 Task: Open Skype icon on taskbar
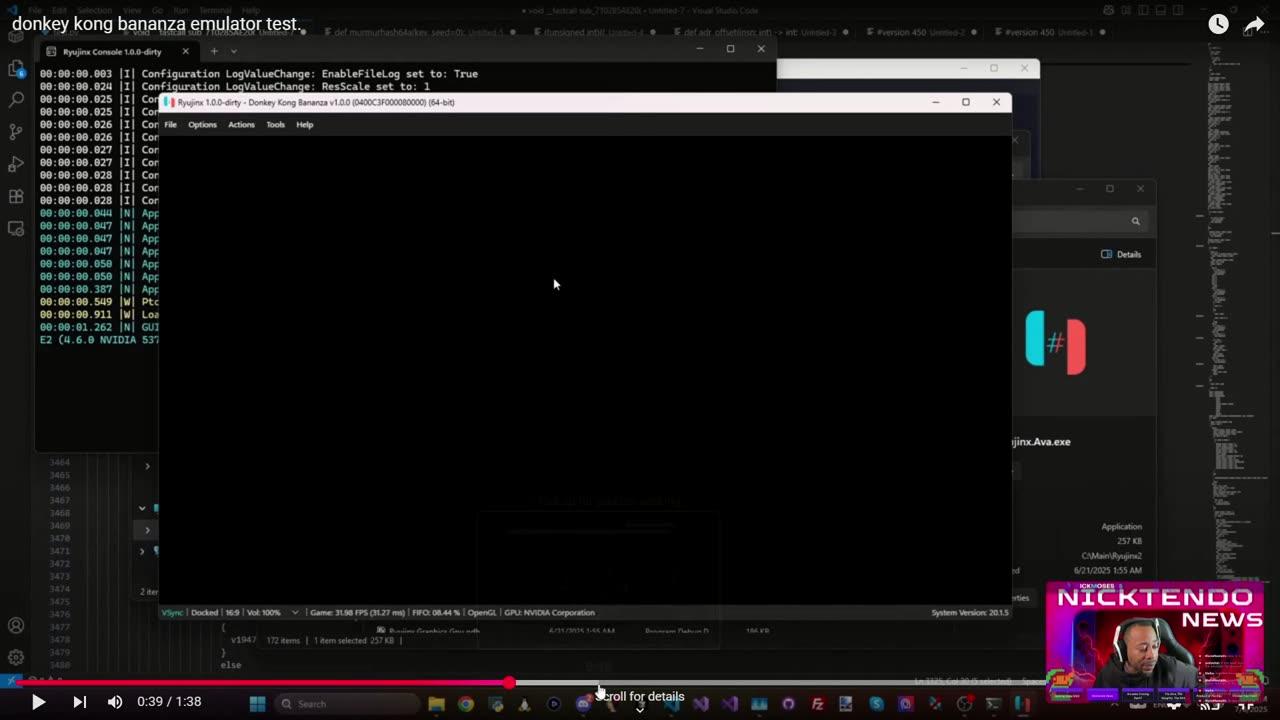click(x=876, y=704)
